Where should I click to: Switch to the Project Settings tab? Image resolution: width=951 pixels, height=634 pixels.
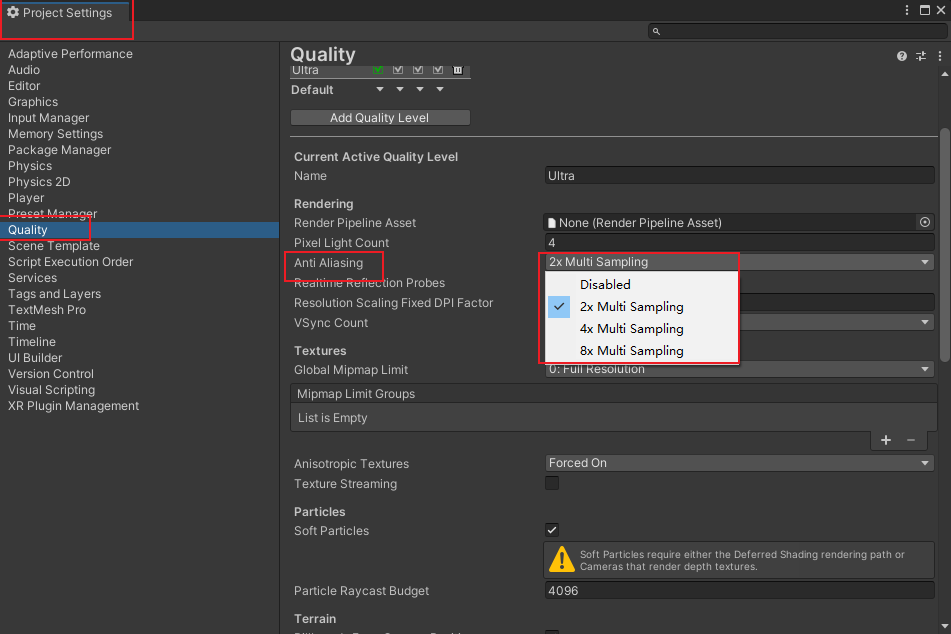pos(66,12)
